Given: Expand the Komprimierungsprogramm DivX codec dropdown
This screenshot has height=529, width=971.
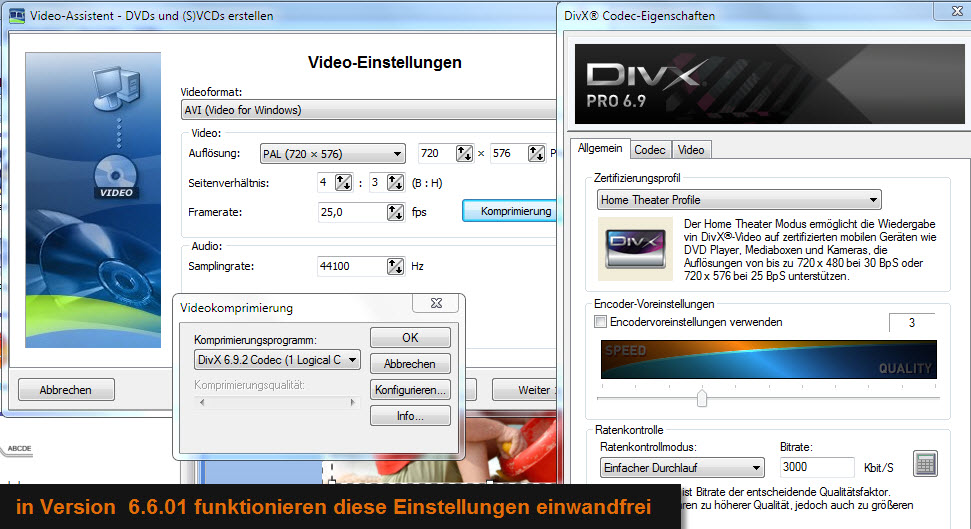Looking at the screenshot, I should [277, 360].
